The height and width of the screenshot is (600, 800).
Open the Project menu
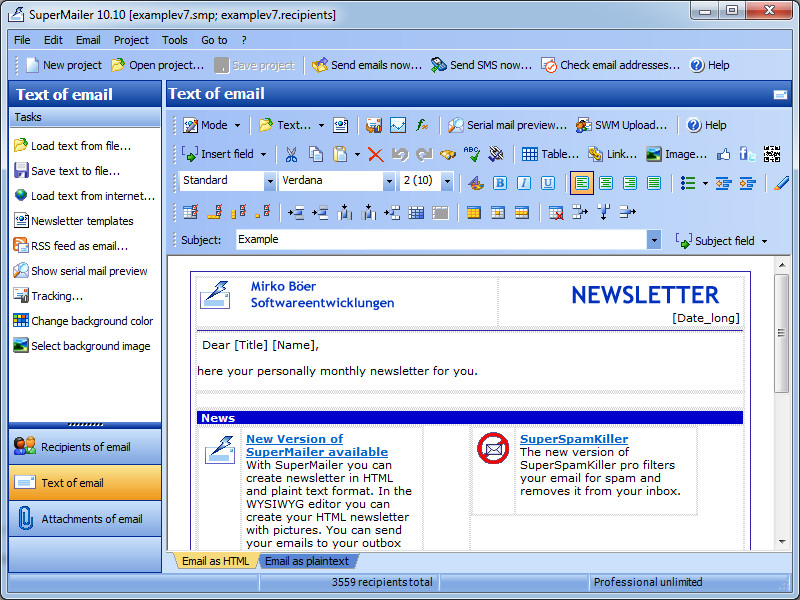tap(131, 40)
